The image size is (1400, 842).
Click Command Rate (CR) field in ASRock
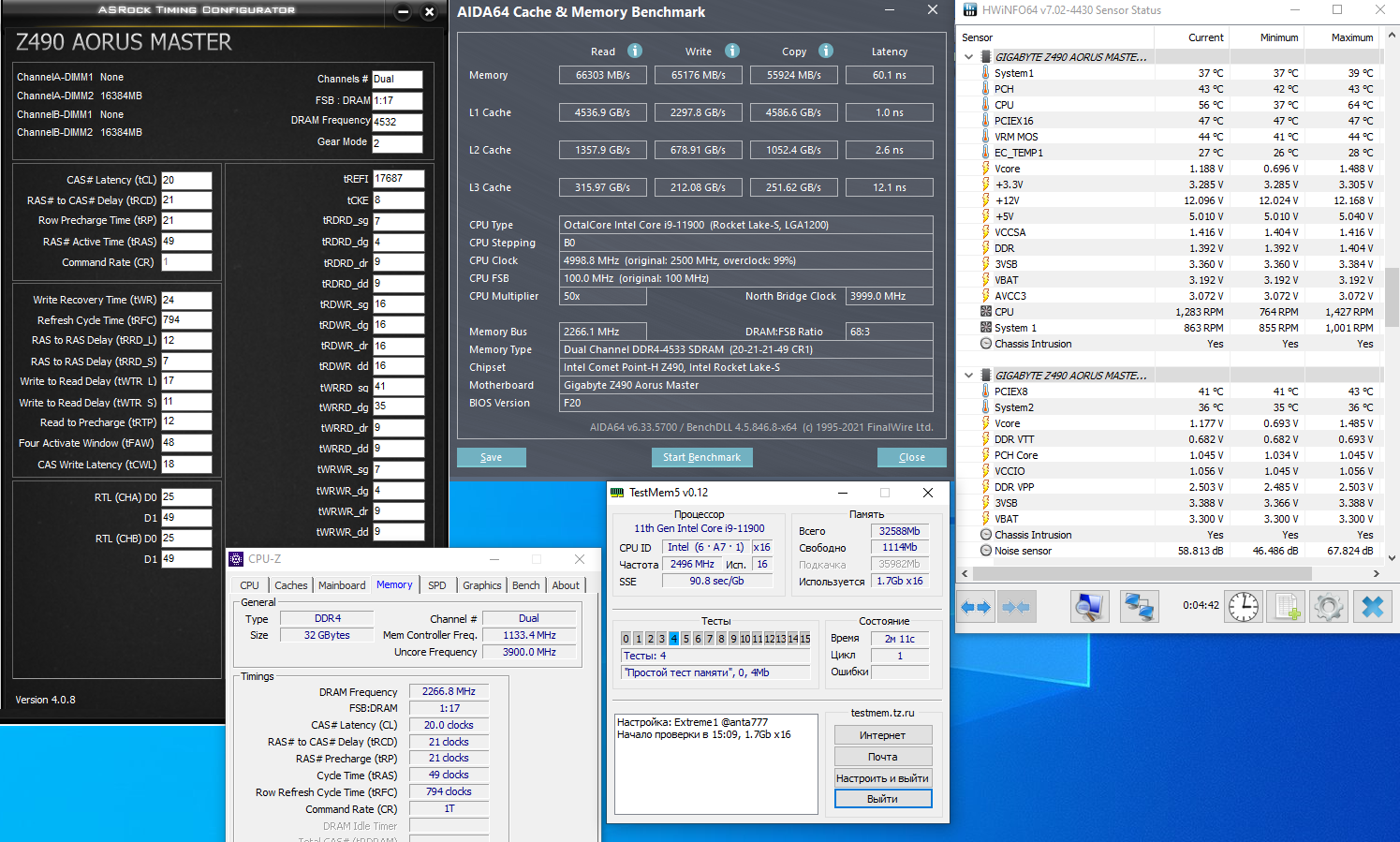pyautogui.click(x=186, y=262)
